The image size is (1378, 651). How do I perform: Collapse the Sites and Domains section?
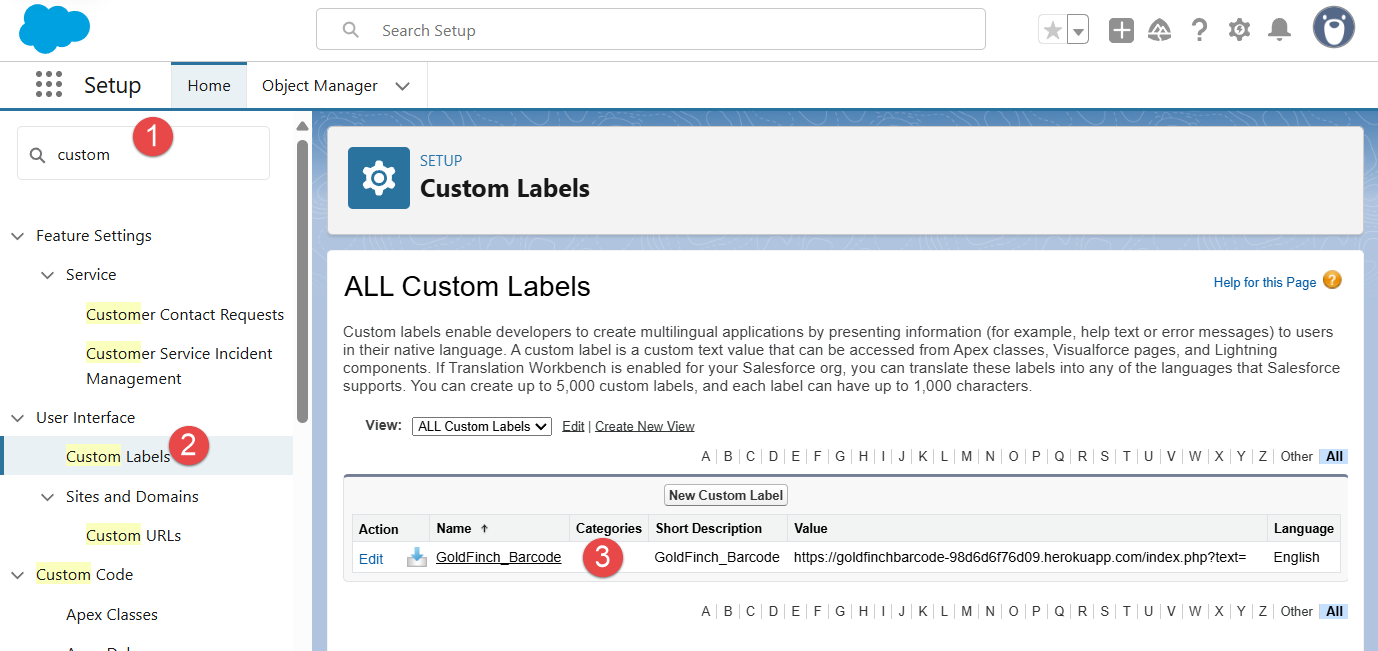coord(47,497)
